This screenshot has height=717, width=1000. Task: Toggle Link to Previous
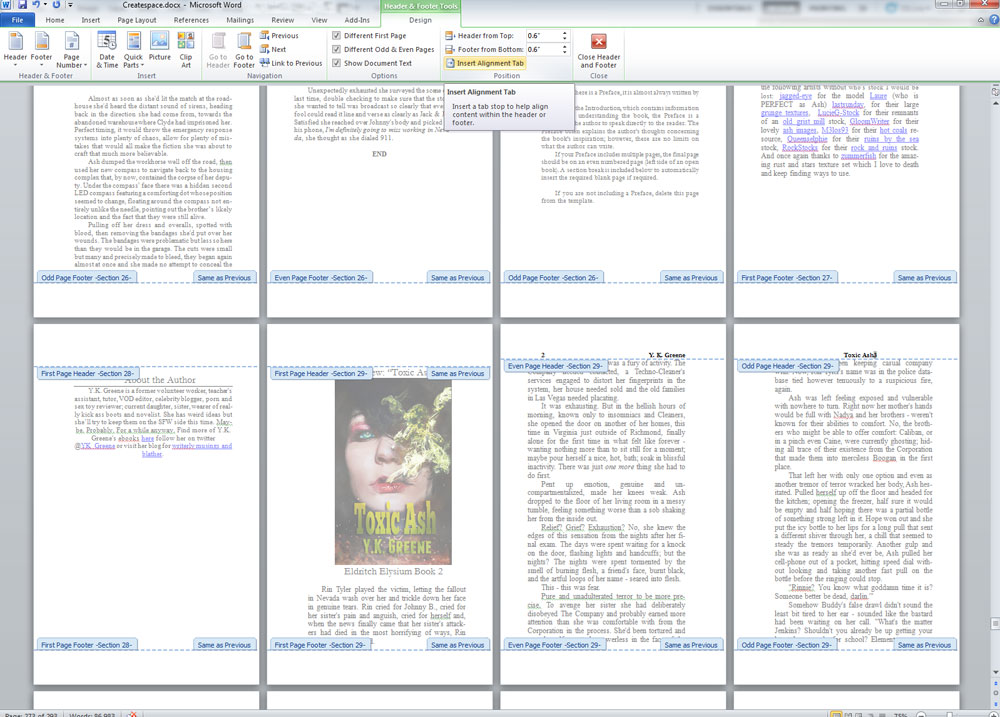tap(290, 63)
